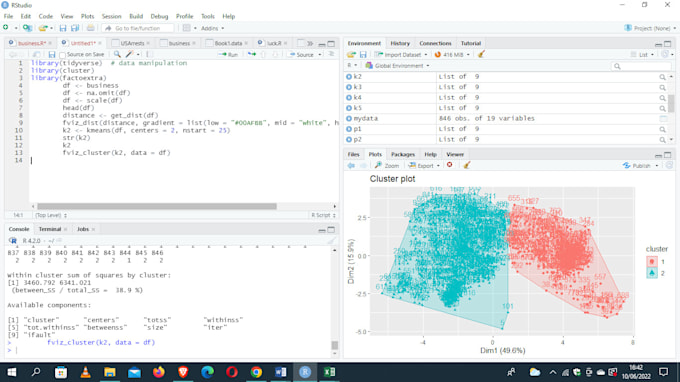The height and width of the screenshot is (382, 680).
Task: Expand the p1 object blue toggle
Action: (349, 129)
